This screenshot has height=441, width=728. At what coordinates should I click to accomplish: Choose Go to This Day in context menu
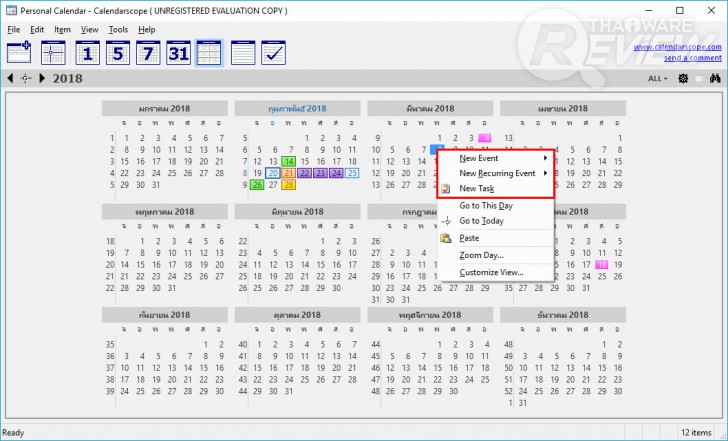(x=495, y=206)
